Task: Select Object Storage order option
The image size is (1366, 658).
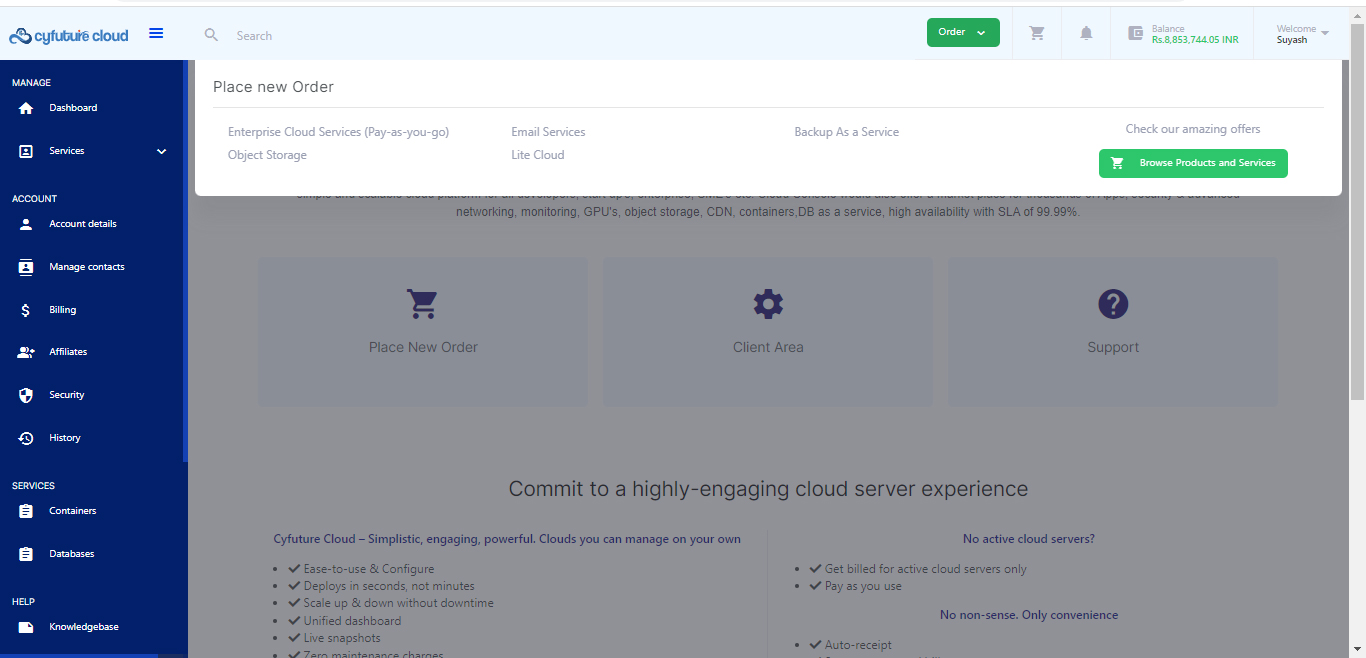Action: point(267,155)
